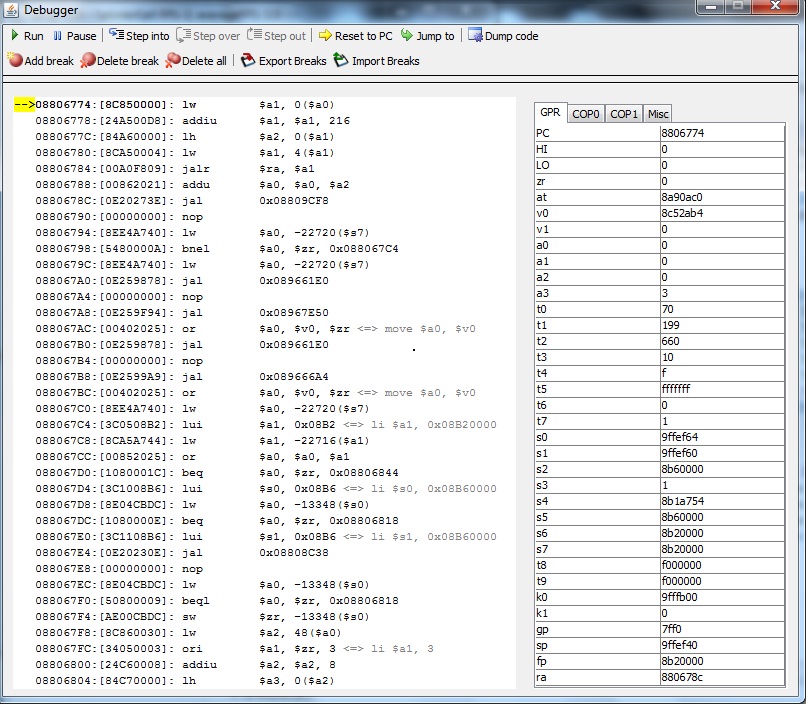Click Dump code toolbar button
Screen dimensions: 806x704
502,36
